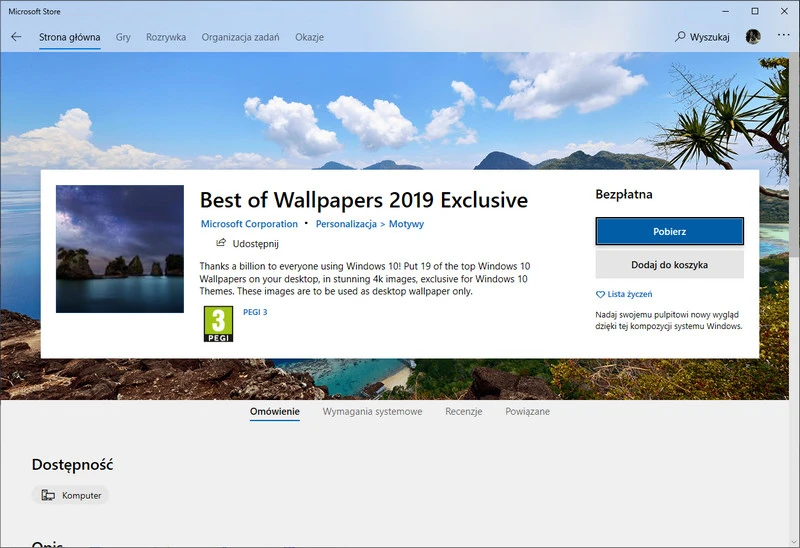
Task: Open the Microsoft Corporation publisher link
Action: (x=249, y=224)
